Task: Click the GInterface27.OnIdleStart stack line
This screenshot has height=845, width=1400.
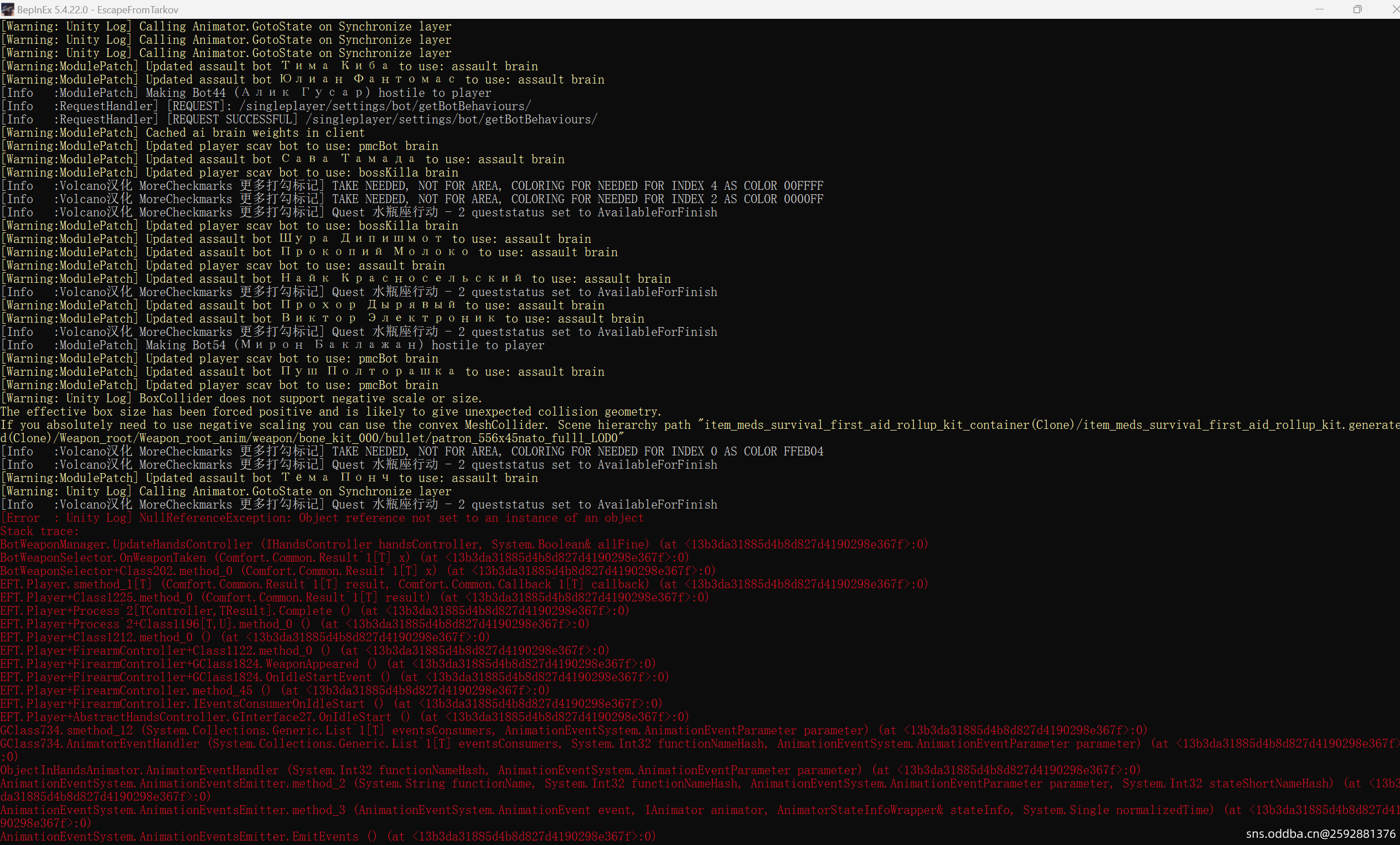Action: (344, 717)
